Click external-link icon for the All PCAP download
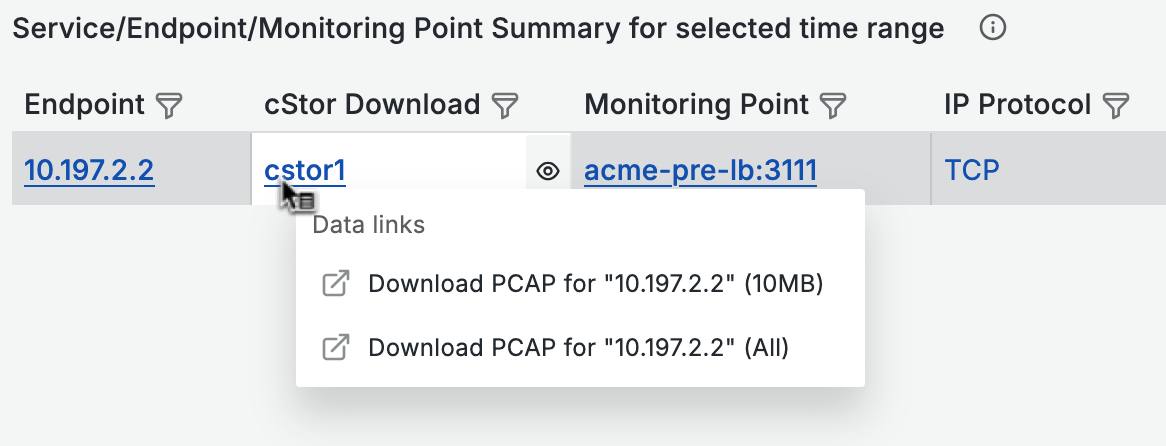 335,348
